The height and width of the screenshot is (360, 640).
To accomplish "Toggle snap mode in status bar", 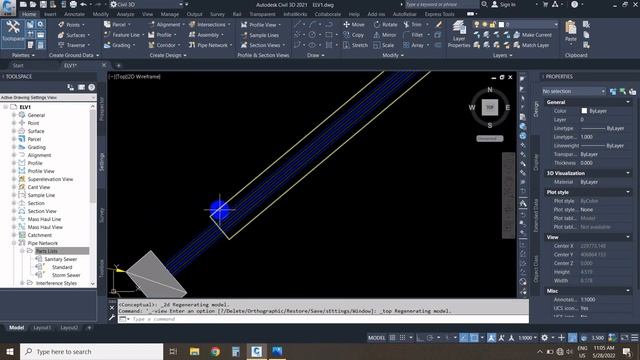I will tap(402, 338).
